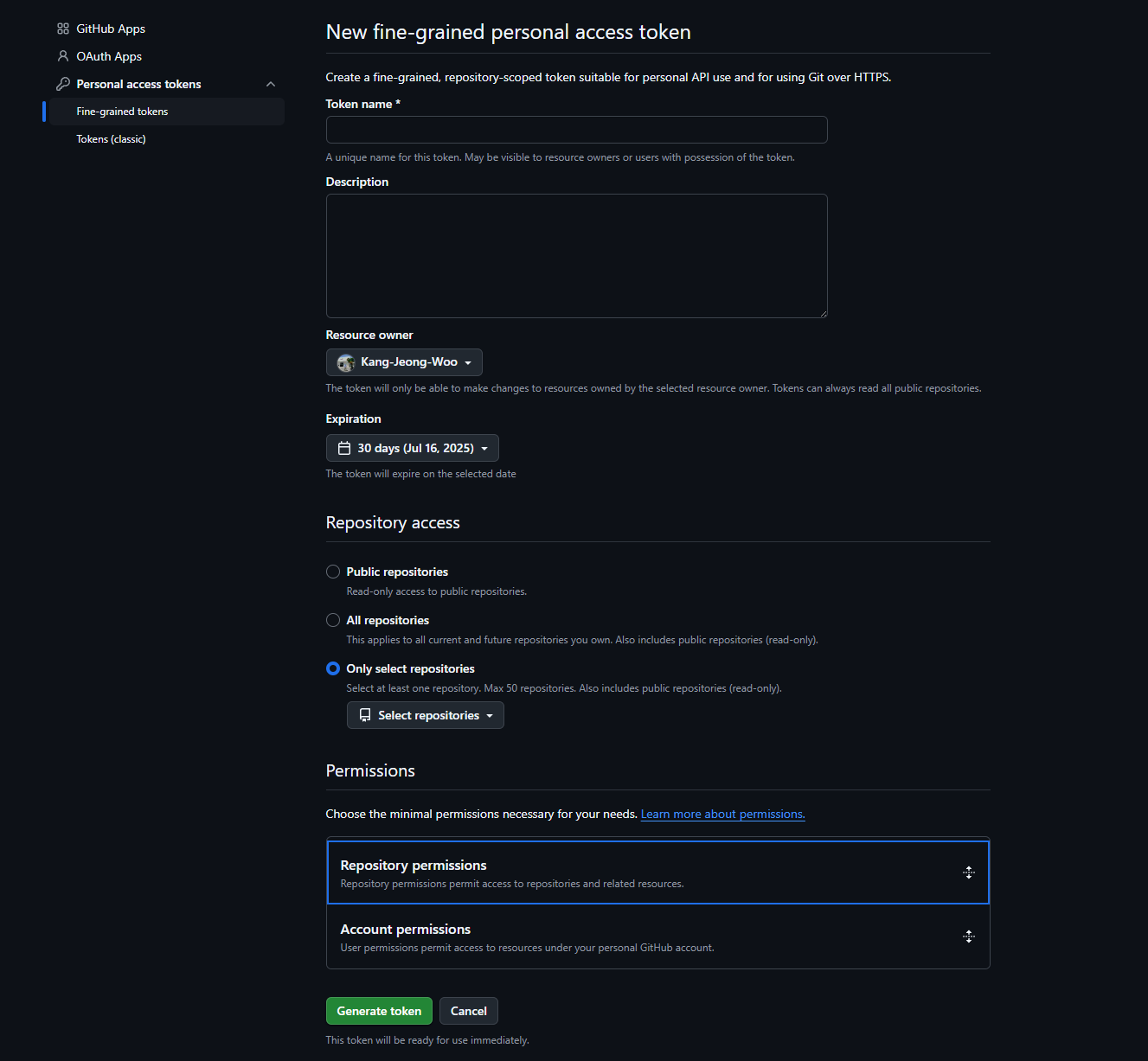Image resolution: width=1148 pixels, height=1061 pixels.
Task: Collapse the Personal access tokens section chevron
Action: (x=271, y=84)
